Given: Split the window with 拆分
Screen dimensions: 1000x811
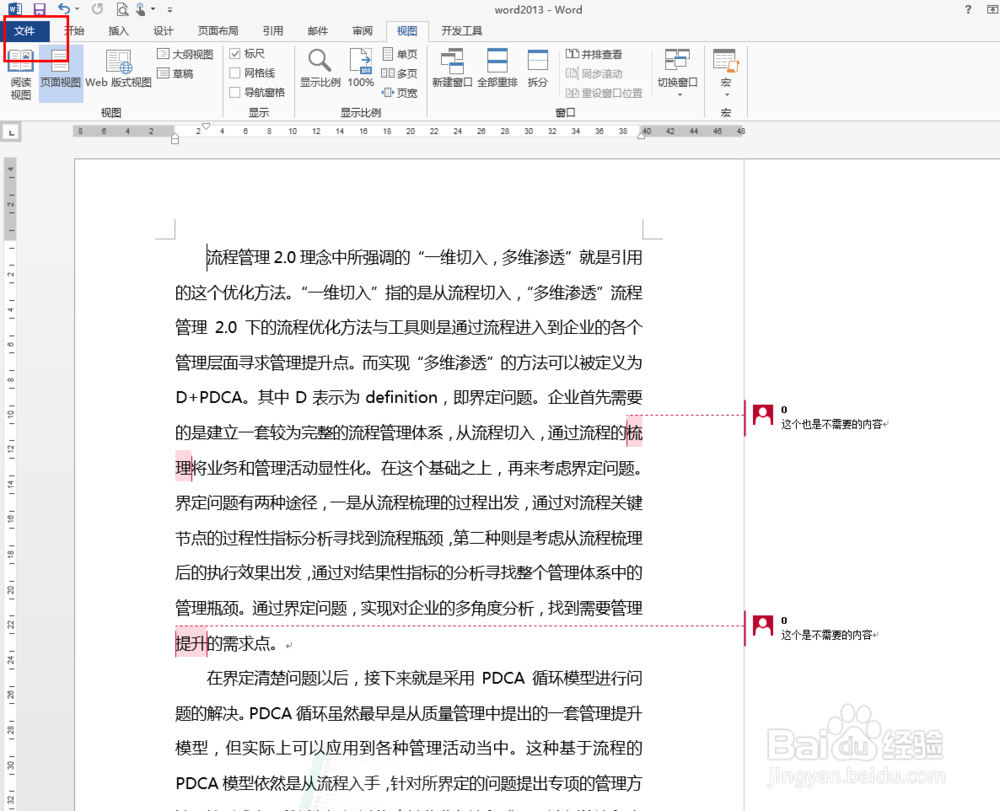Looking at the screenshot, I should point(537,70).
